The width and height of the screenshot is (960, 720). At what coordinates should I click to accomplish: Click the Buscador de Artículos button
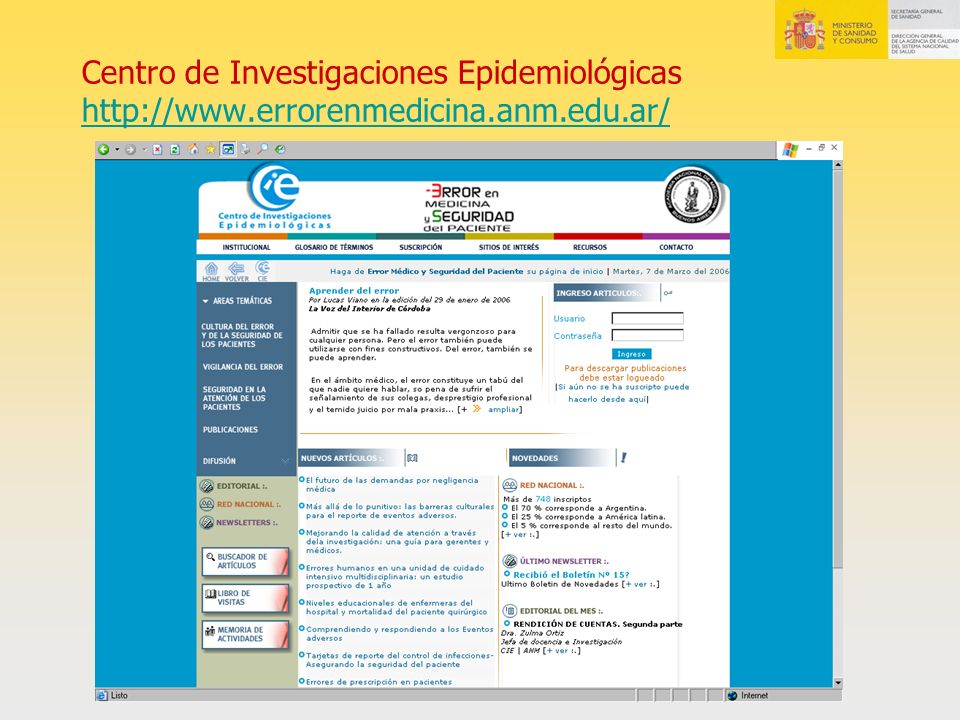click(x=246, y=561)
